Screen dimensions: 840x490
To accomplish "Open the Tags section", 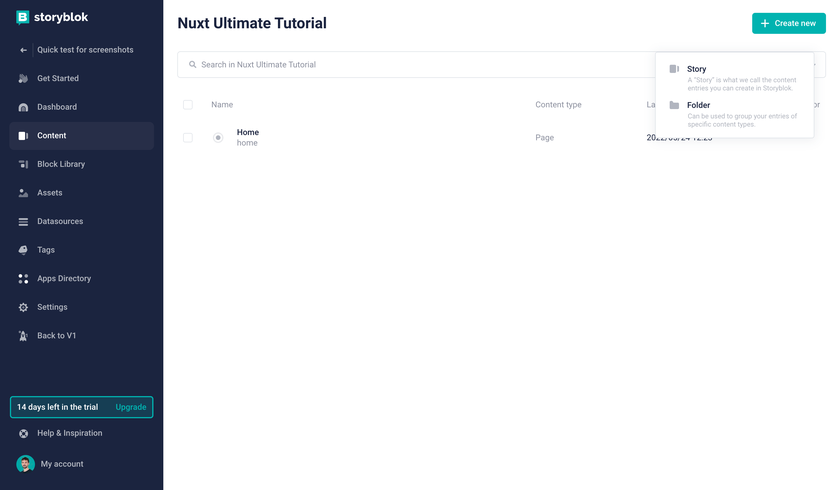I will click(x=81, y=250).
